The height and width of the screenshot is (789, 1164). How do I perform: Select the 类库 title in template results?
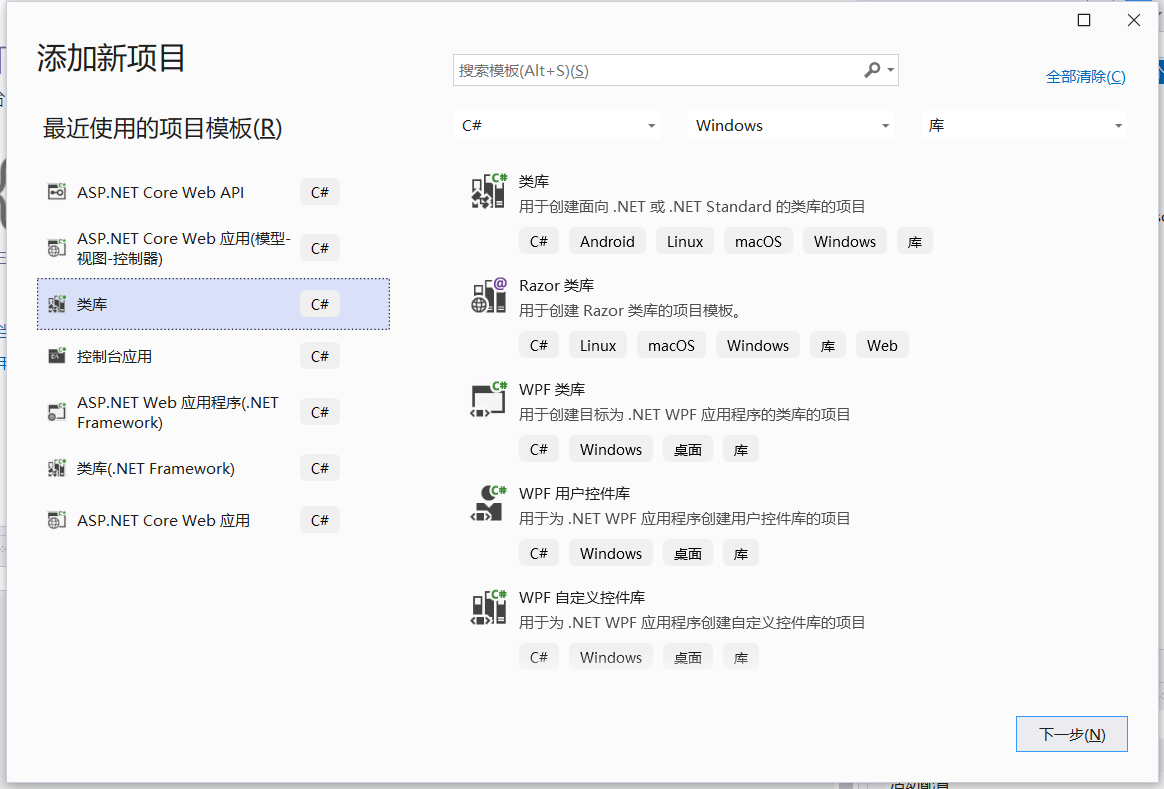coord(534,181)
